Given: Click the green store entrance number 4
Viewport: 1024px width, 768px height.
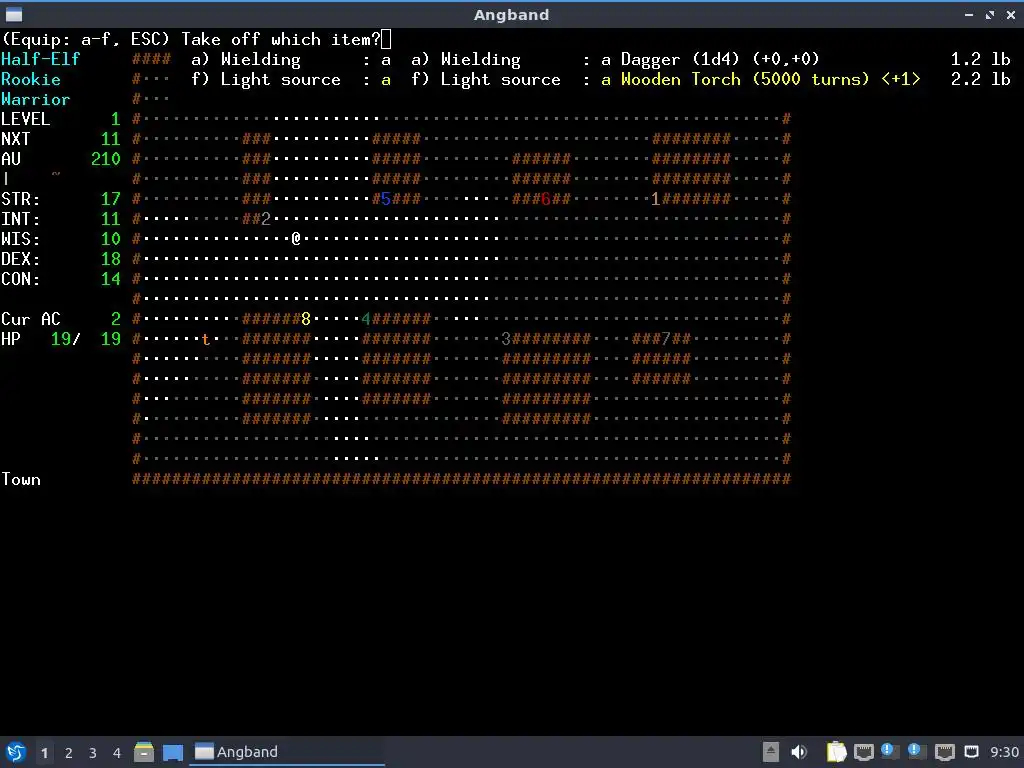Looking at the screenshot, I should (x=366, y=319).
